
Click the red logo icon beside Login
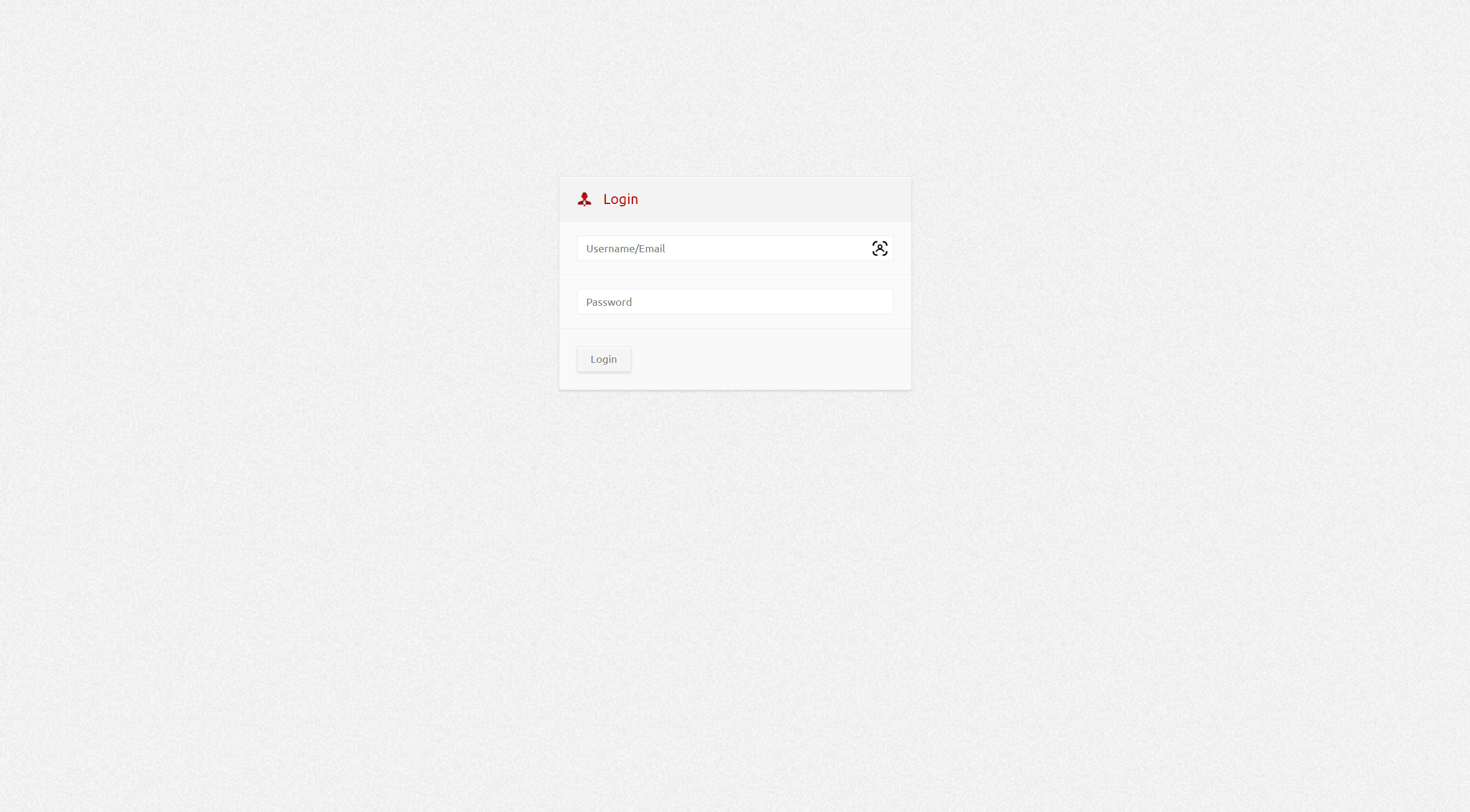(584, 199)
